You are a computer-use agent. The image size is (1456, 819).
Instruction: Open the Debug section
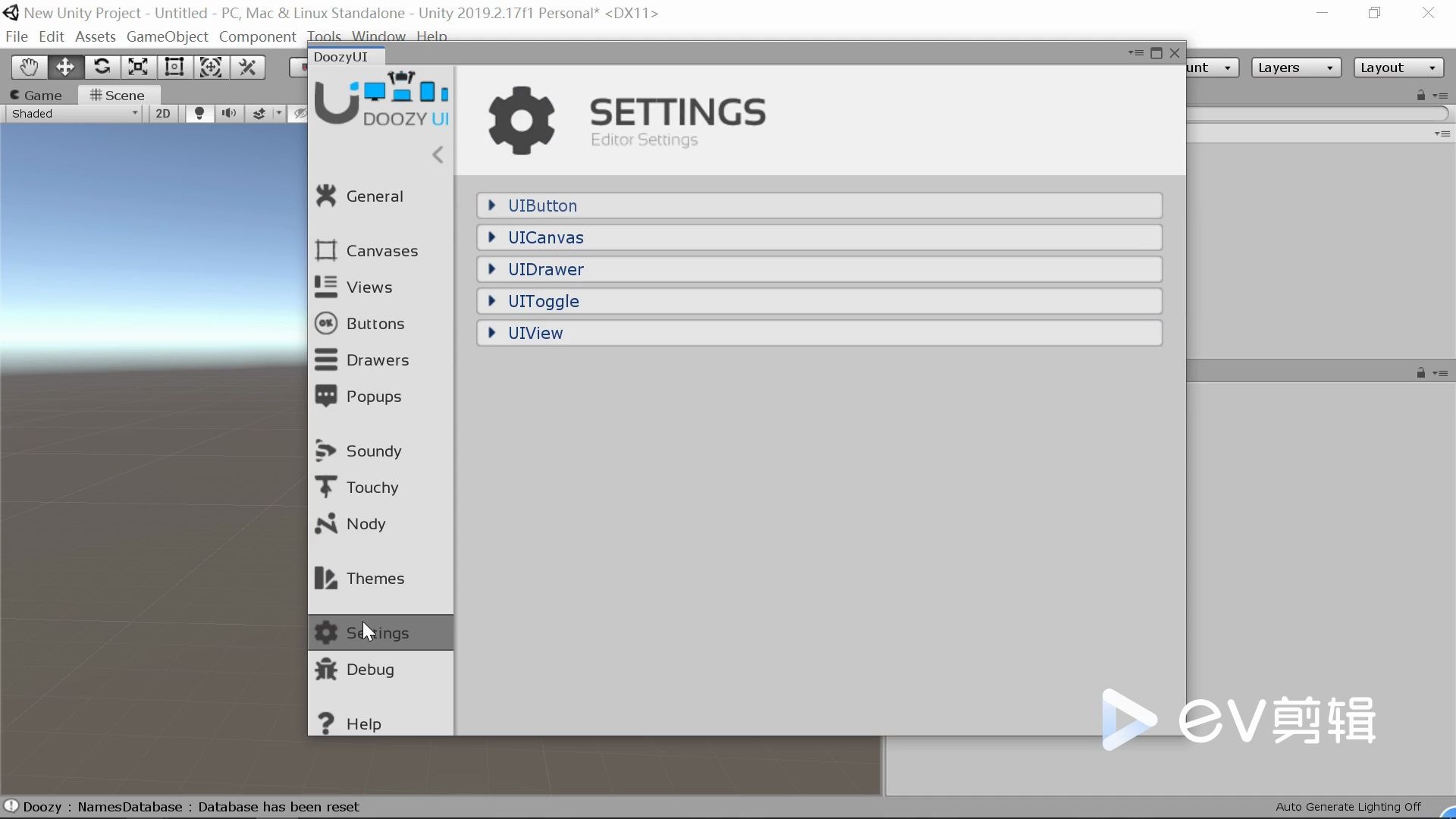click(381, 670)
